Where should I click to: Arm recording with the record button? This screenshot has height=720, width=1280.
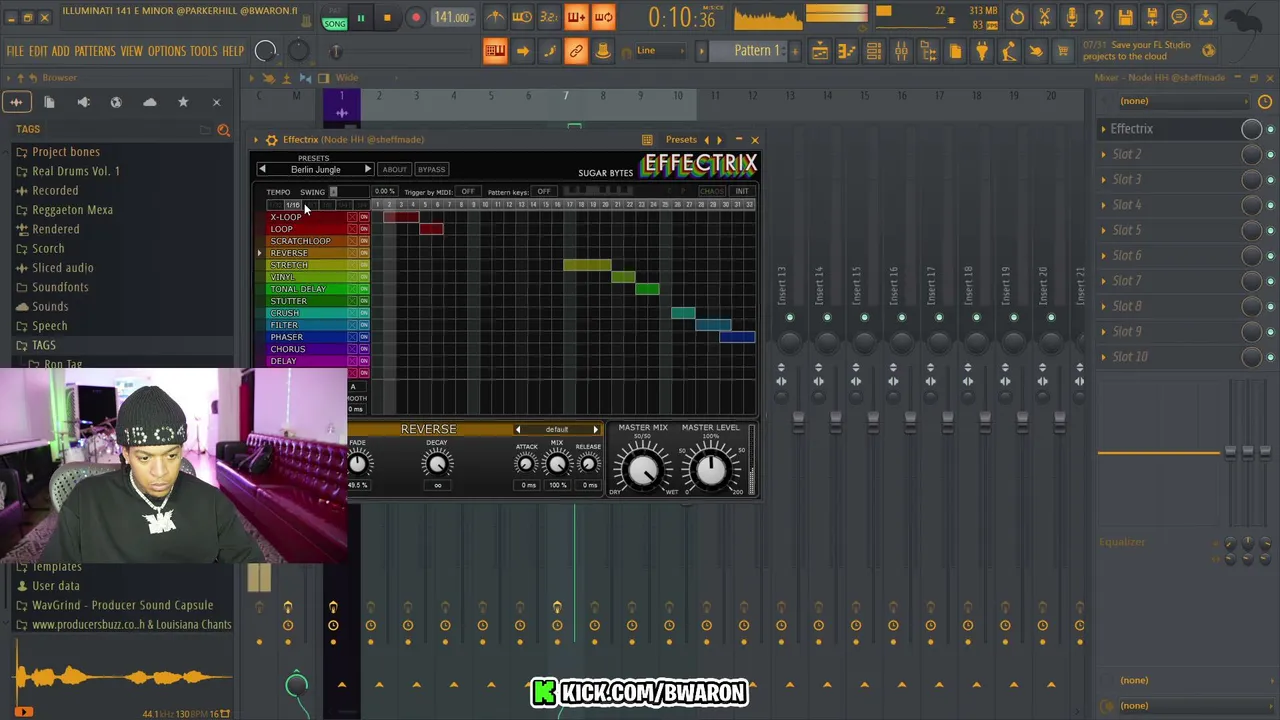point(415,18)
